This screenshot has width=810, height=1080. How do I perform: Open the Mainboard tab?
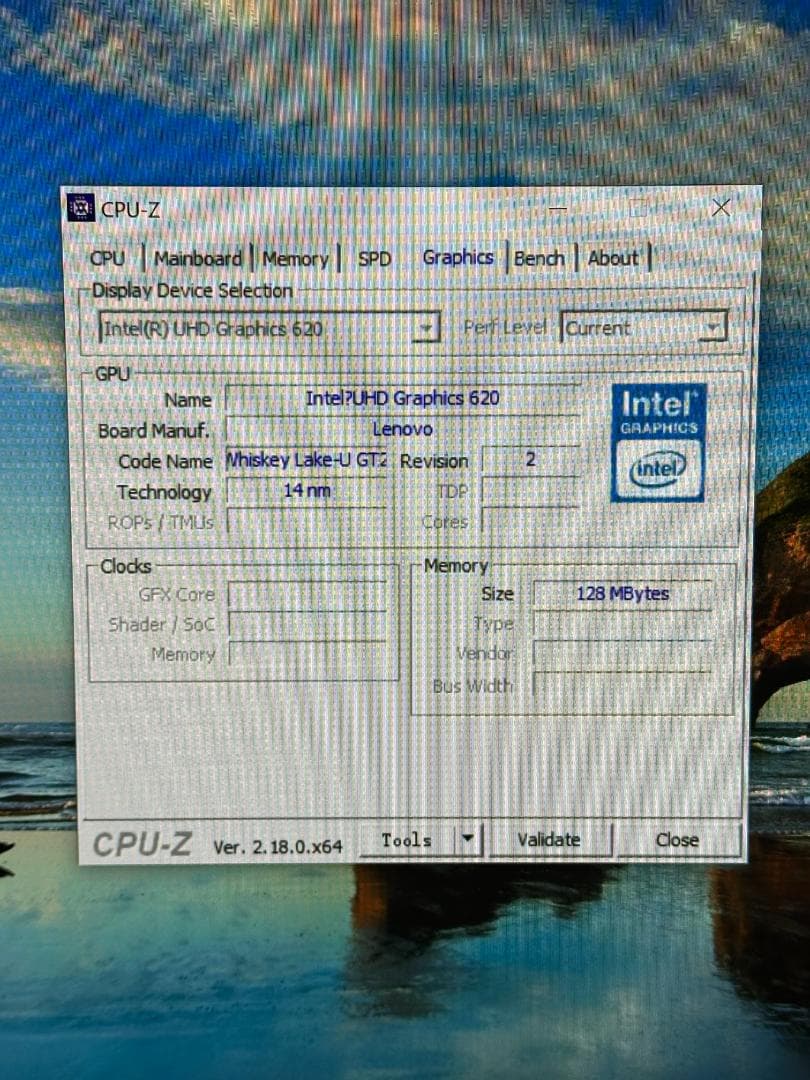[x=198, y=258]
